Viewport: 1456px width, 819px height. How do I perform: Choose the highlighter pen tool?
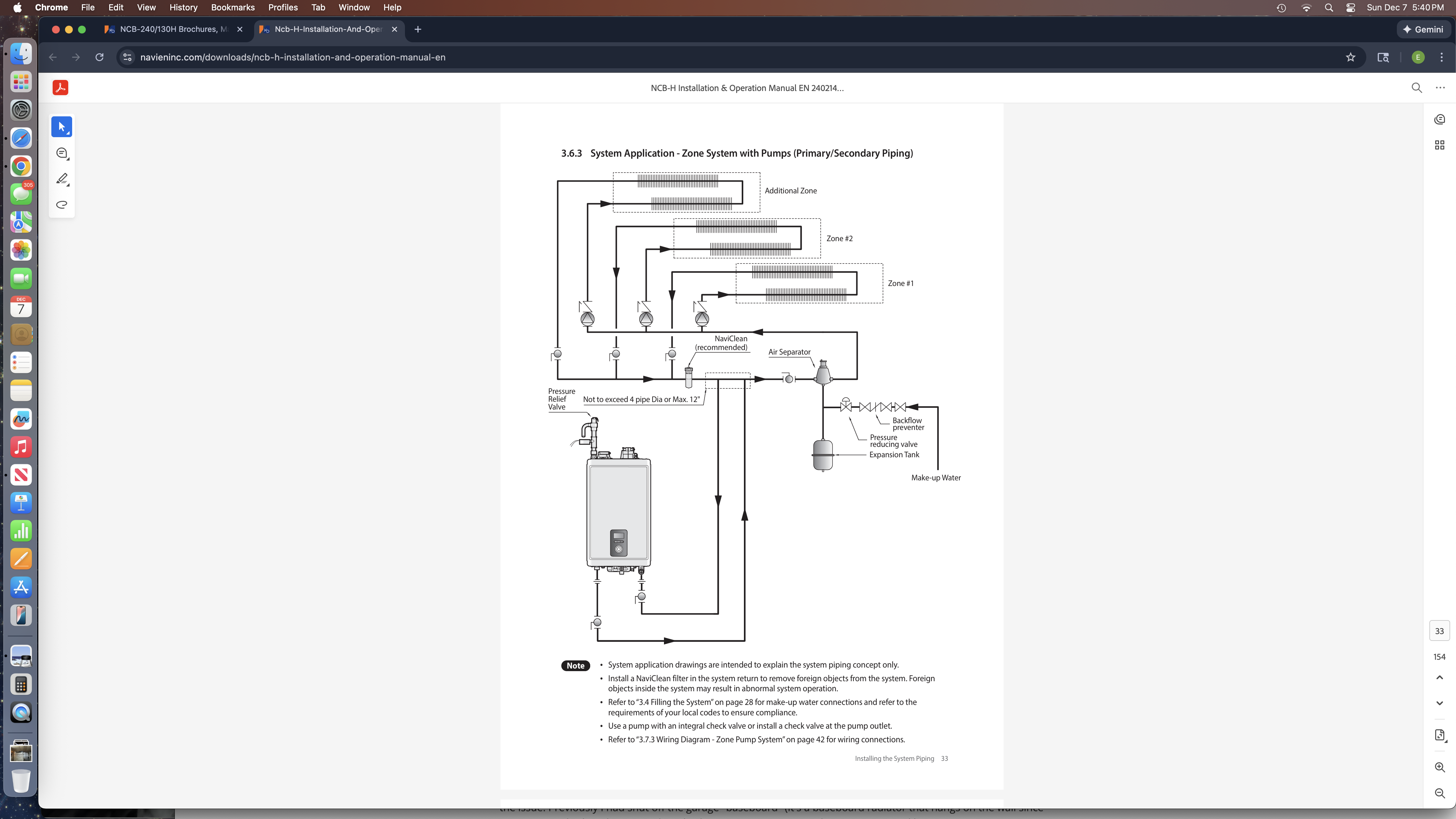62,179
